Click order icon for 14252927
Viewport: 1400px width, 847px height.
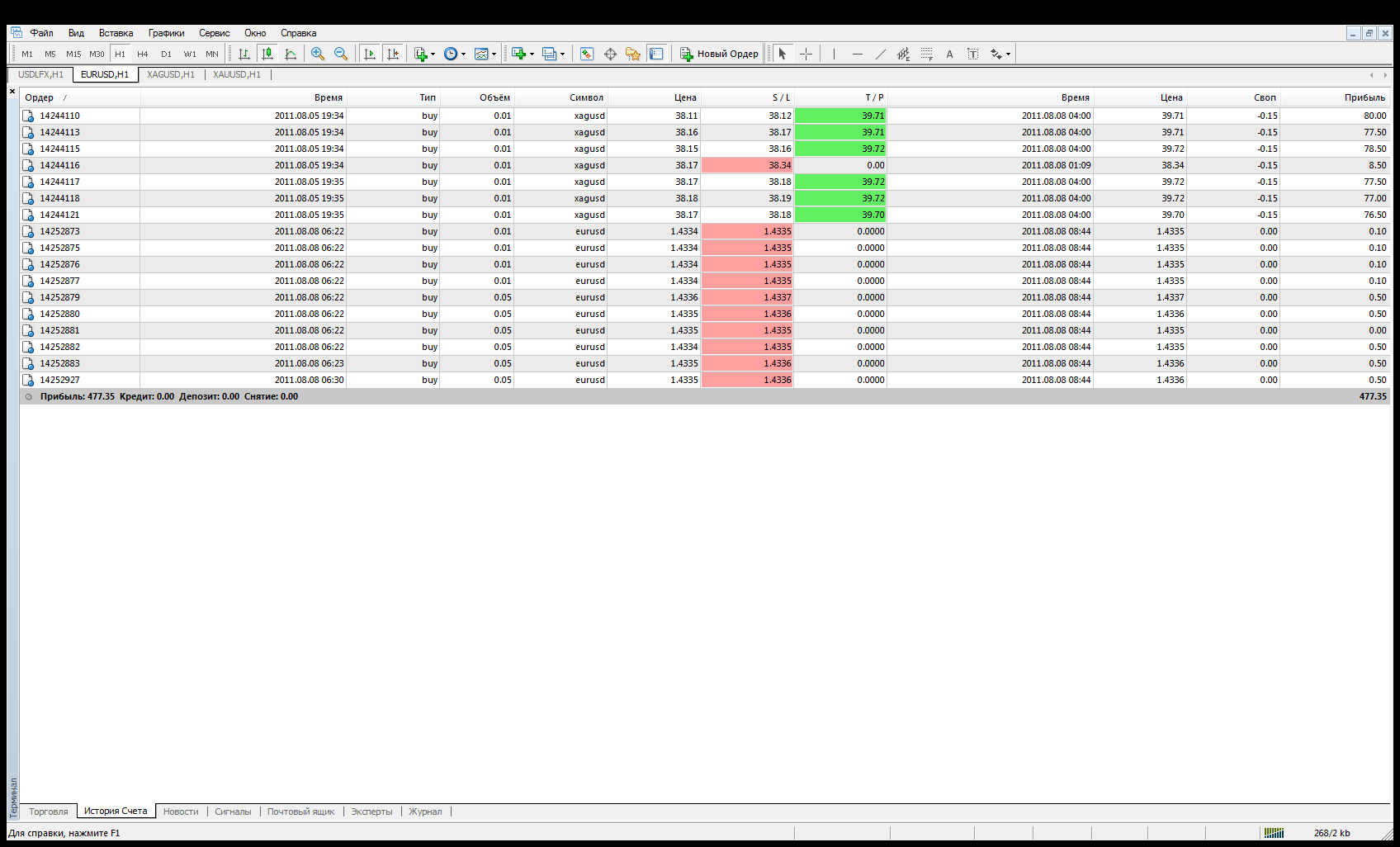pos(28,380)
